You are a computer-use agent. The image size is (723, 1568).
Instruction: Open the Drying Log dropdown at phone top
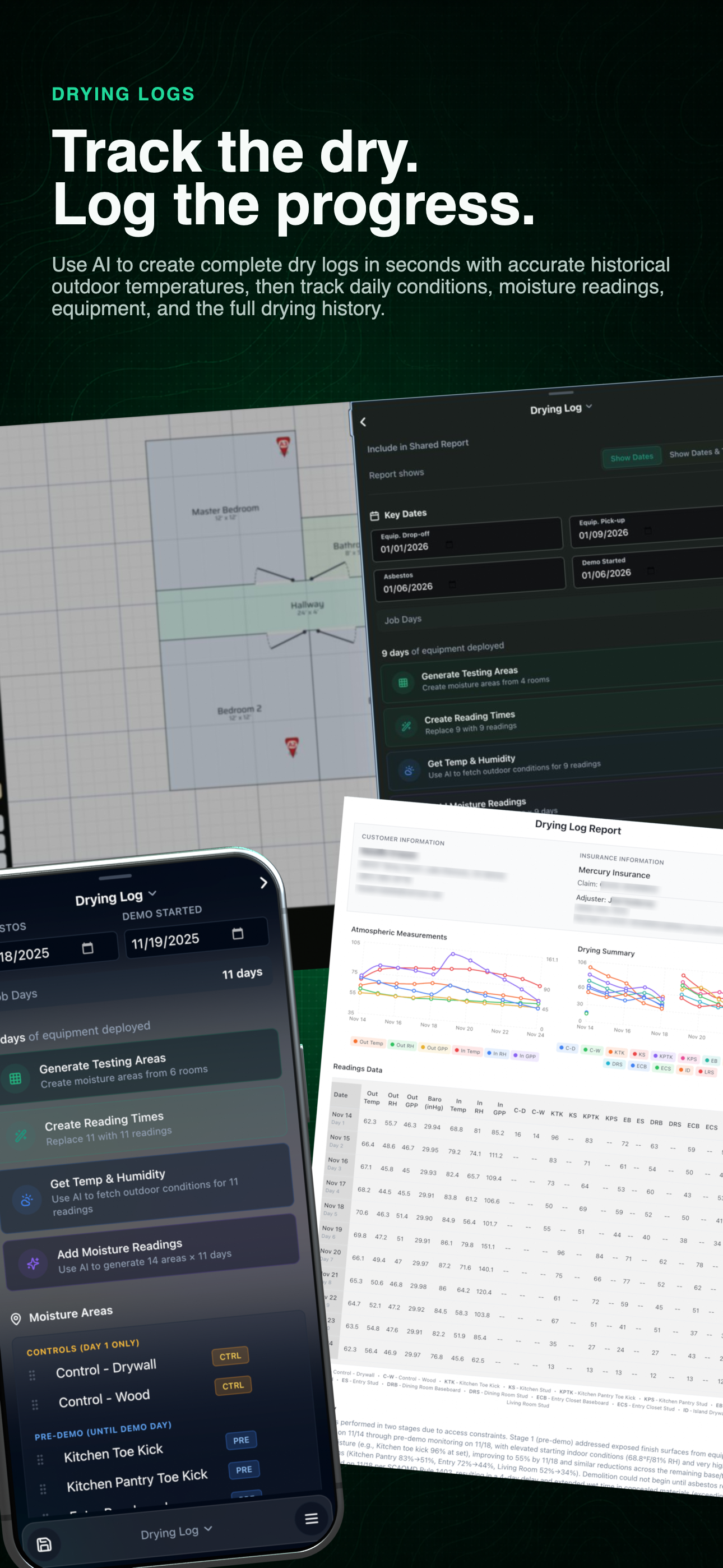[x=115, y=897]
